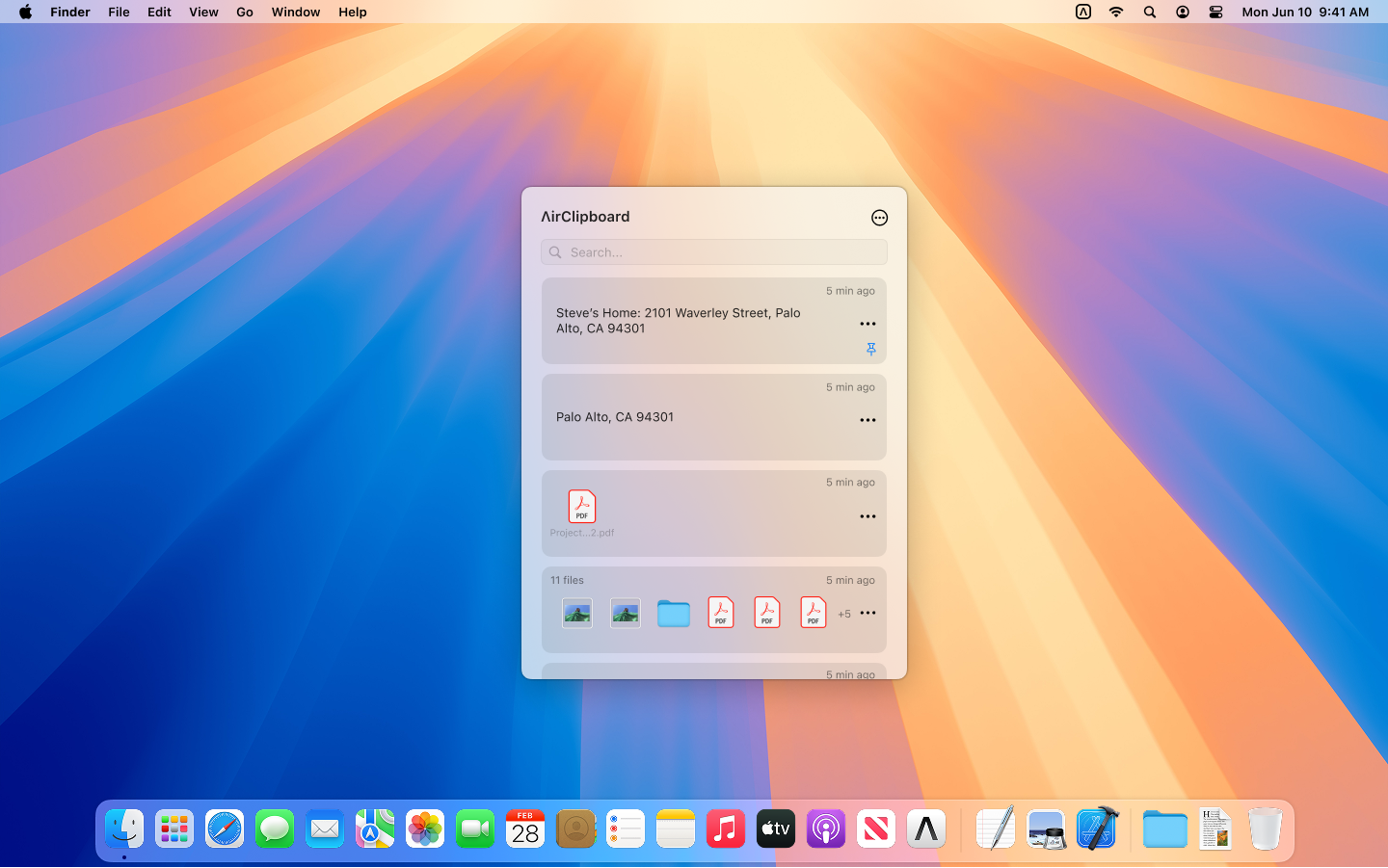Toggle the pin on Steve's Home clip
This screenshot has height=868, width=1388.
click(871, 349)
